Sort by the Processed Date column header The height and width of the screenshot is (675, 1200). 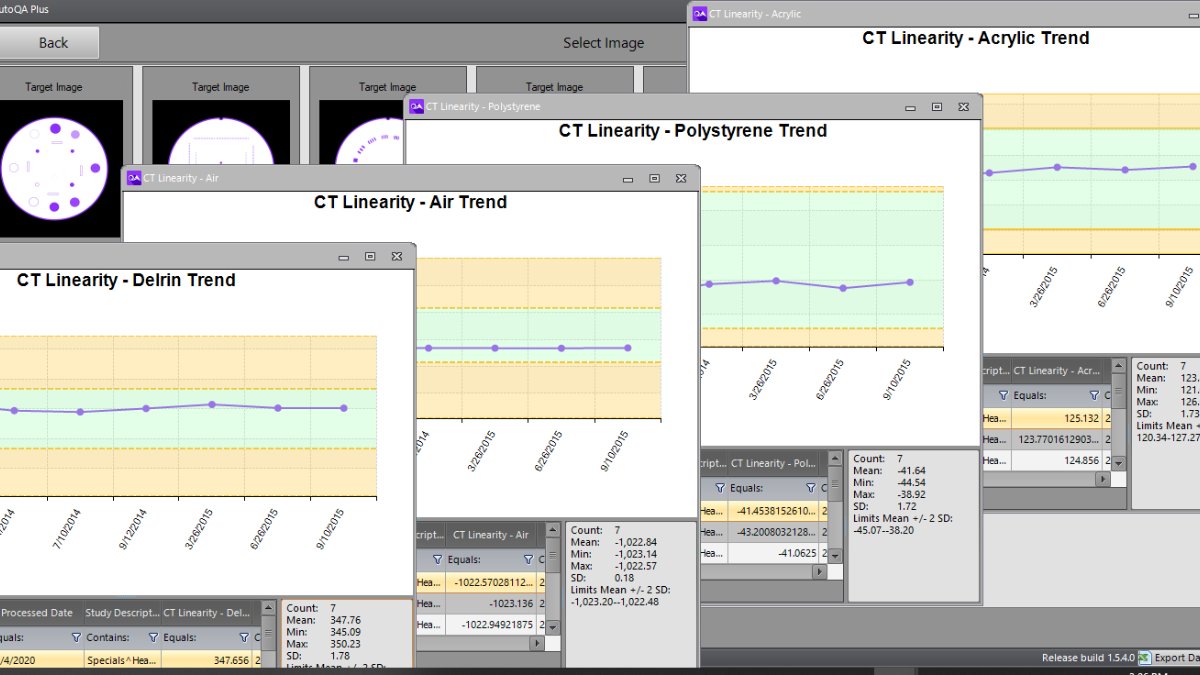(42, 613)
